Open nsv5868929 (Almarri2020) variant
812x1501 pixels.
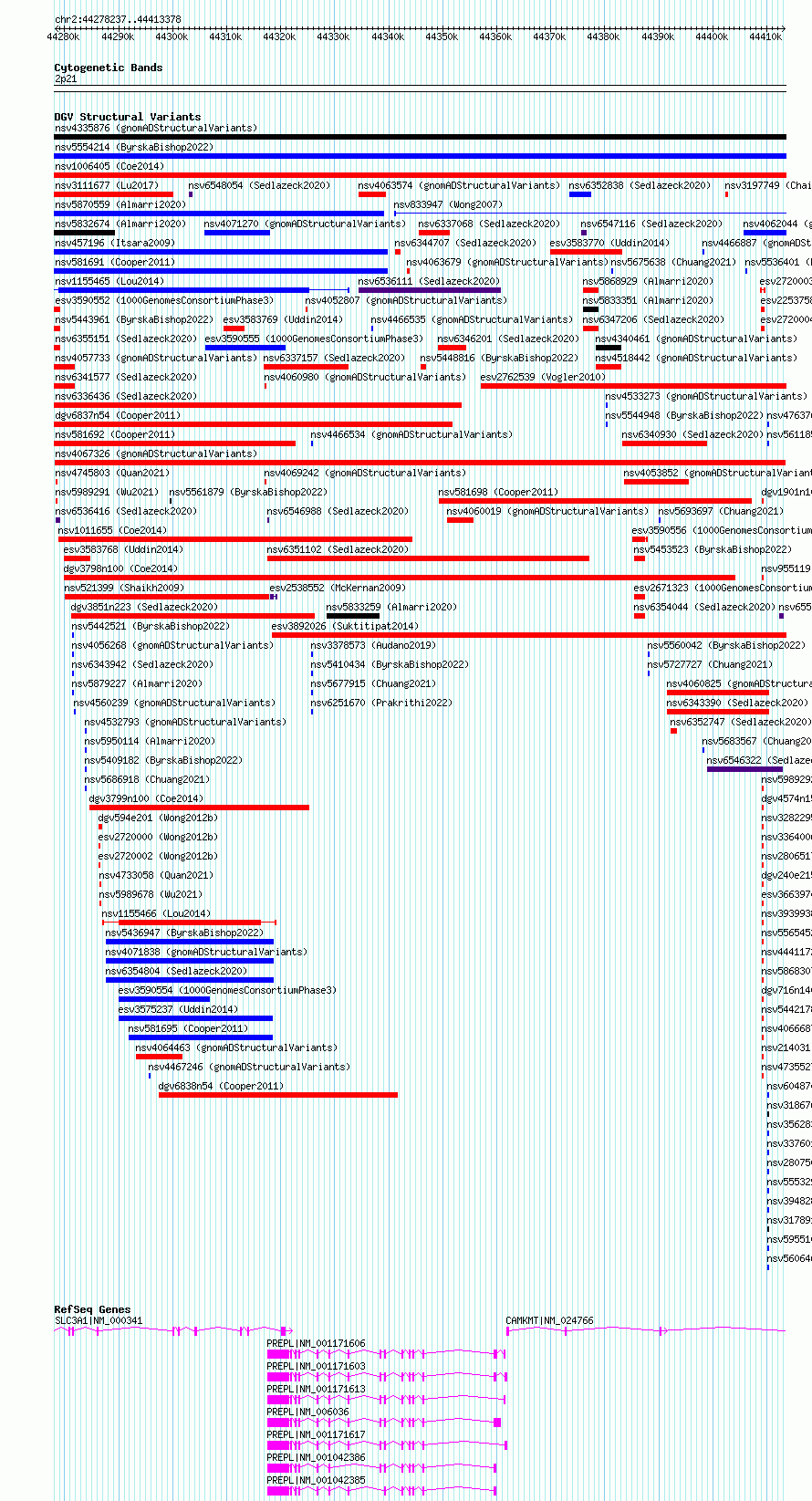[x=649, y=281]
